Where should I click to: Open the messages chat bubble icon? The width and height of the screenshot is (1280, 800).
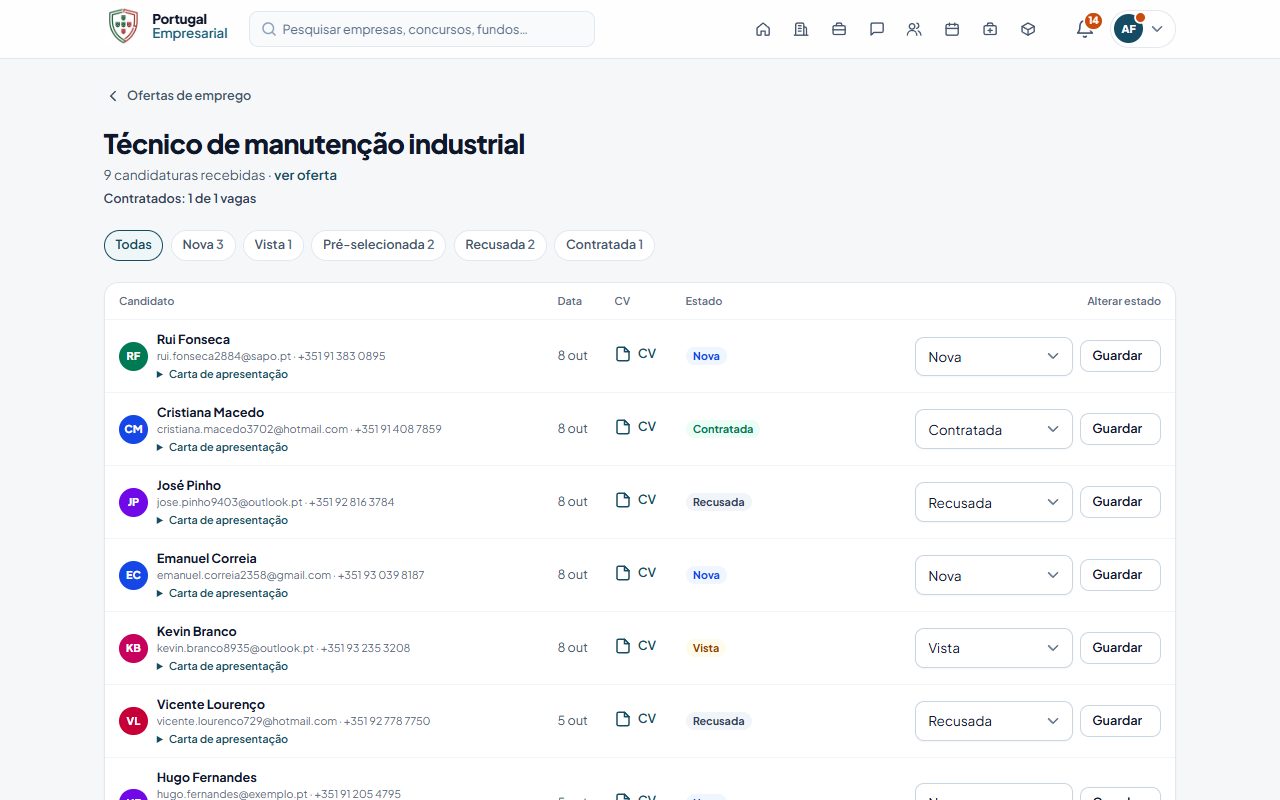(x=877, y=29)
